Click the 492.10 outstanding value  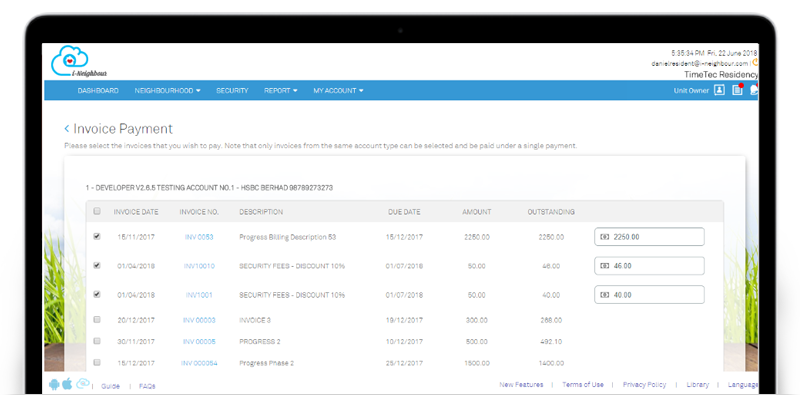[x=551, y=342]
